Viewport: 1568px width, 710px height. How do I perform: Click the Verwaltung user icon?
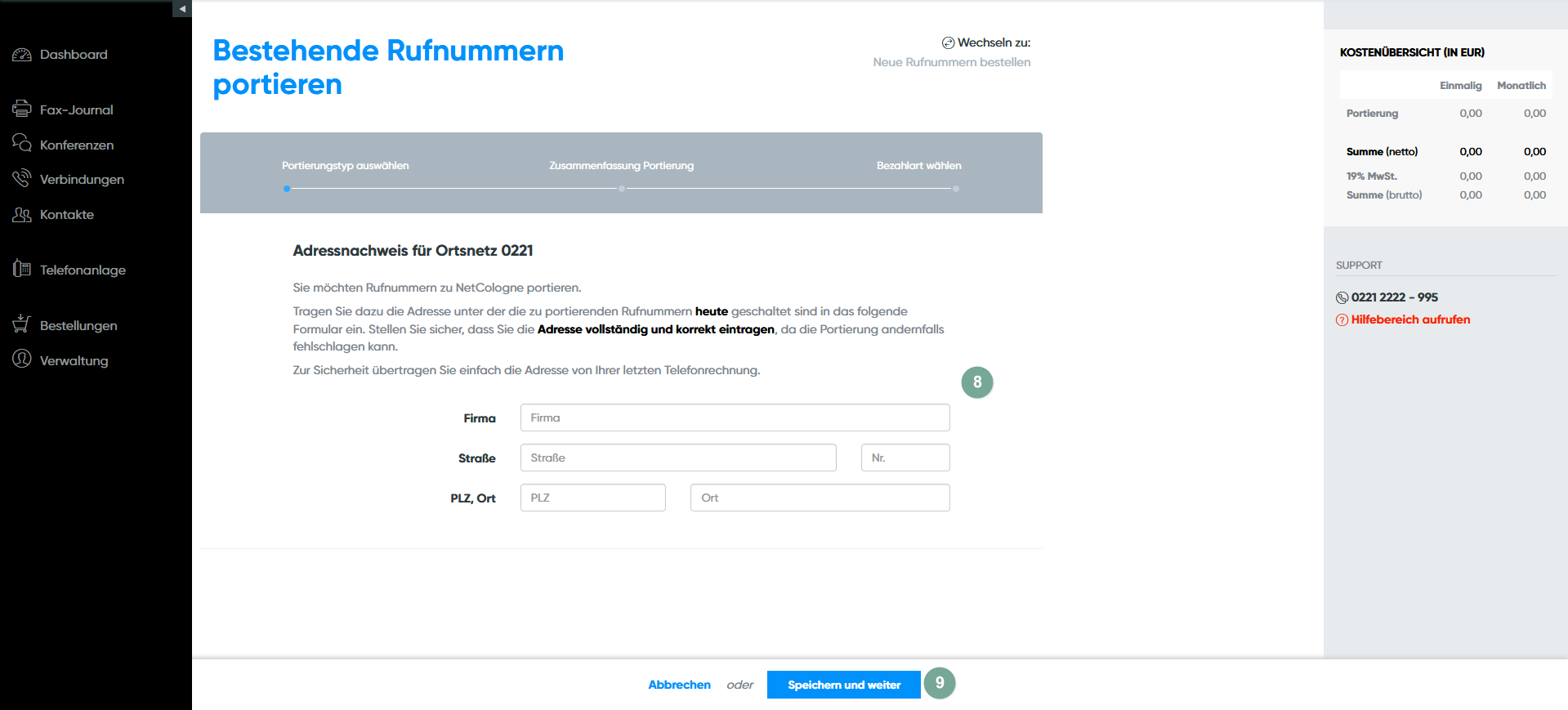tap(22, 359)
